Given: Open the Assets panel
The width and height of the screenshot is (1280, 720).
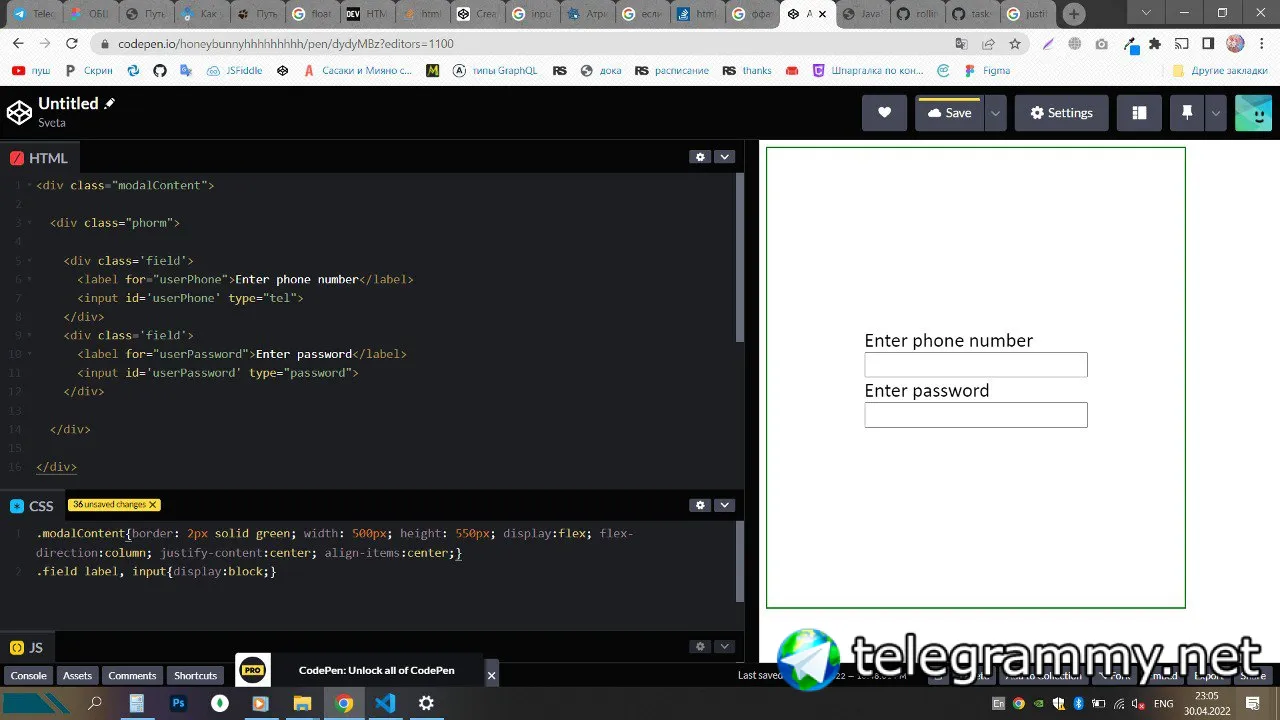Looking at the screenshot, I should pyautogui.click(x=77, y=675).
